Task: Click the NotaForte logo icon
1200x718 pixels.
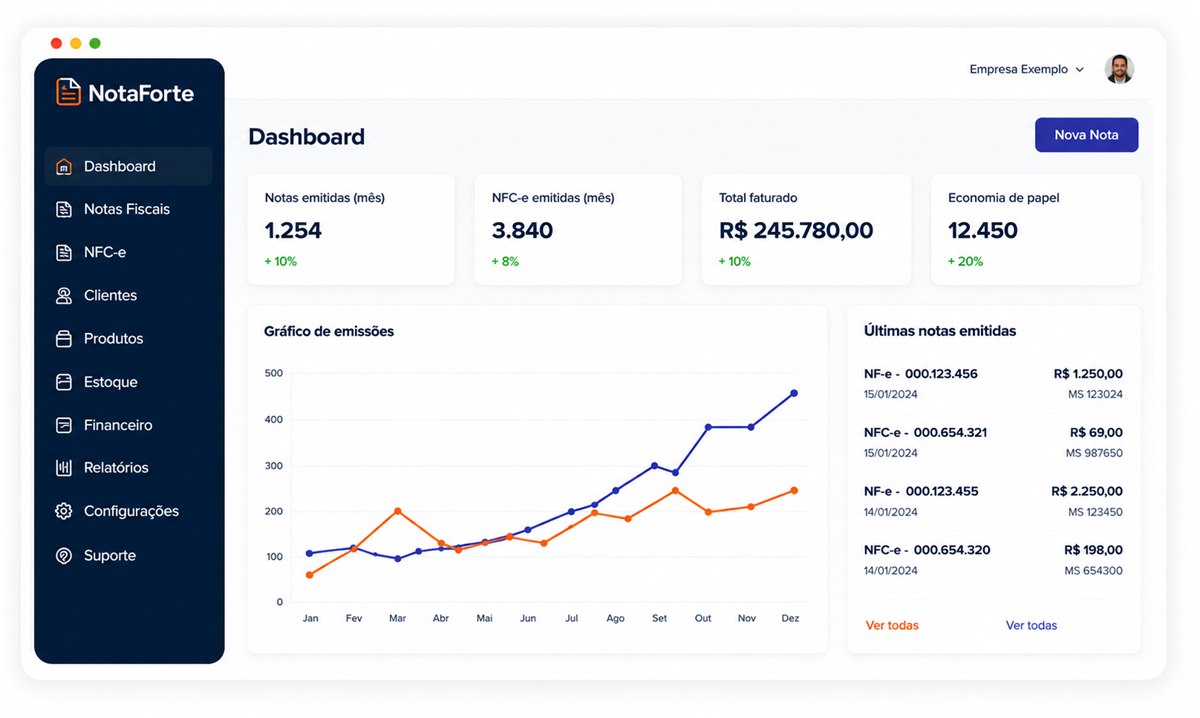Action: pyautogui.click(x=68, y=93)
